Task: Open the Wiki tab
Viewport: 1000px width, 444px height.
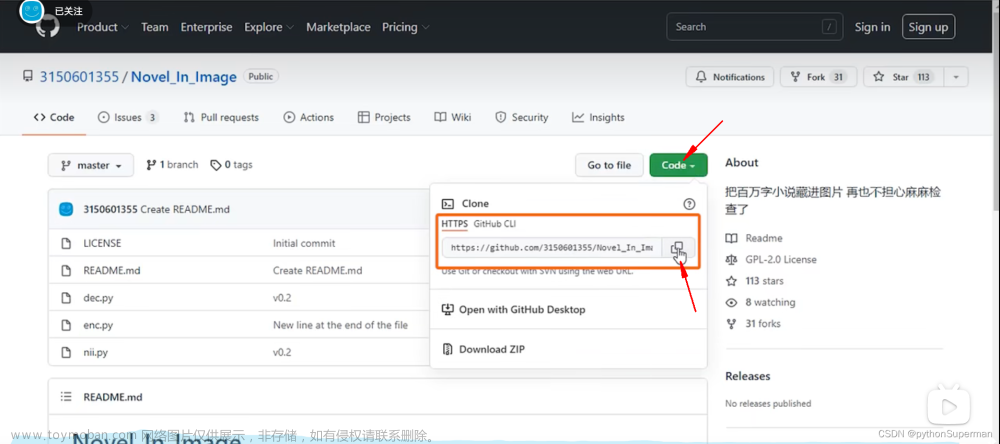Action: 453,117
